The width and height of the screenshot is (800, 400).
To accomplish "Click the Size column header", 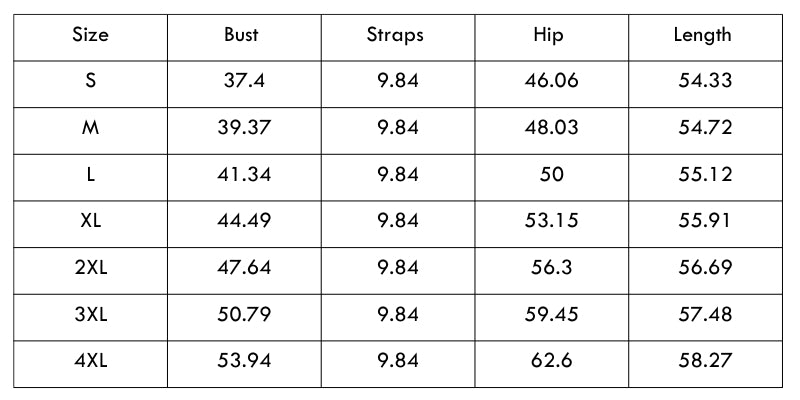I will pyautogui.click(x=90, y=35).
